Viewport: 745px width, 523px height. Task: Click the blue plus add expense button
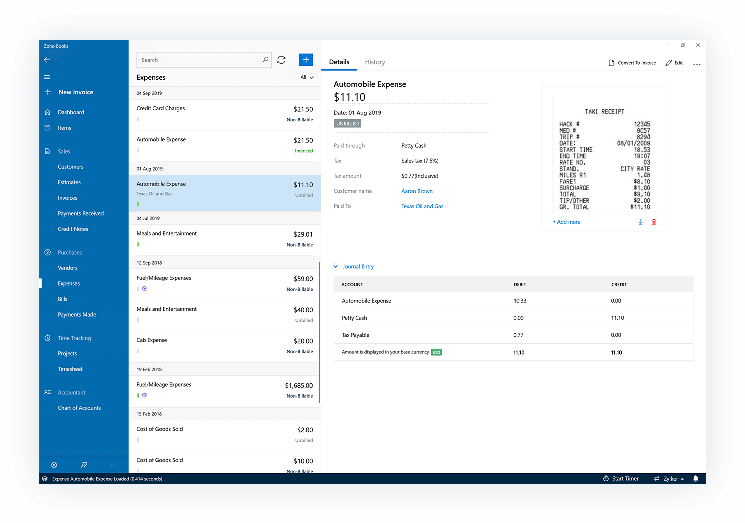[306, 60]
